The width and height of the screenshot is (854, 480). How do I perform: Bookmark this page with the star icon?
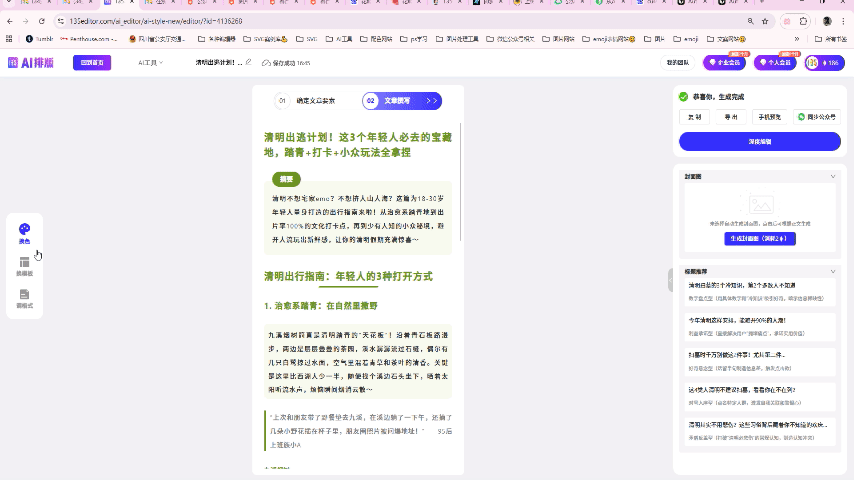click(765, 21)
